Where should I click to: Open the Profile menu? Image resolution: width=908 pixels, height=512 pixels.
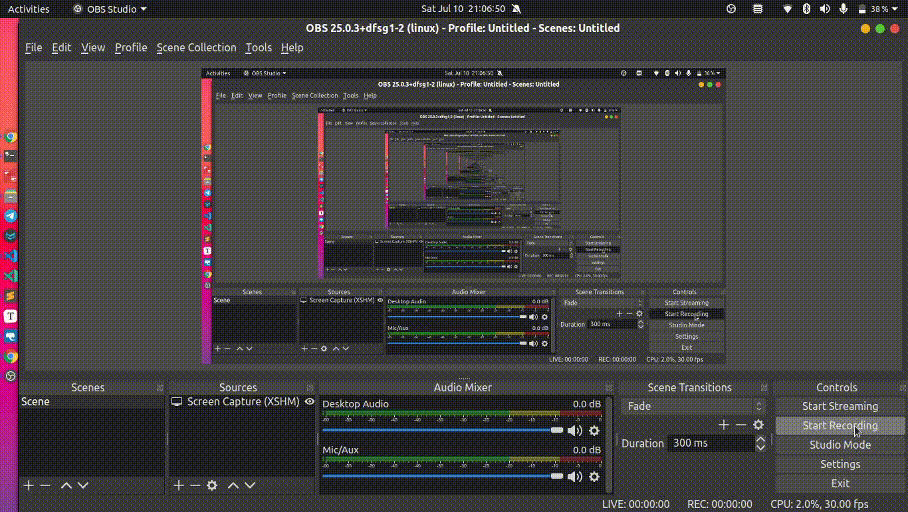click(x=131, y=47)
